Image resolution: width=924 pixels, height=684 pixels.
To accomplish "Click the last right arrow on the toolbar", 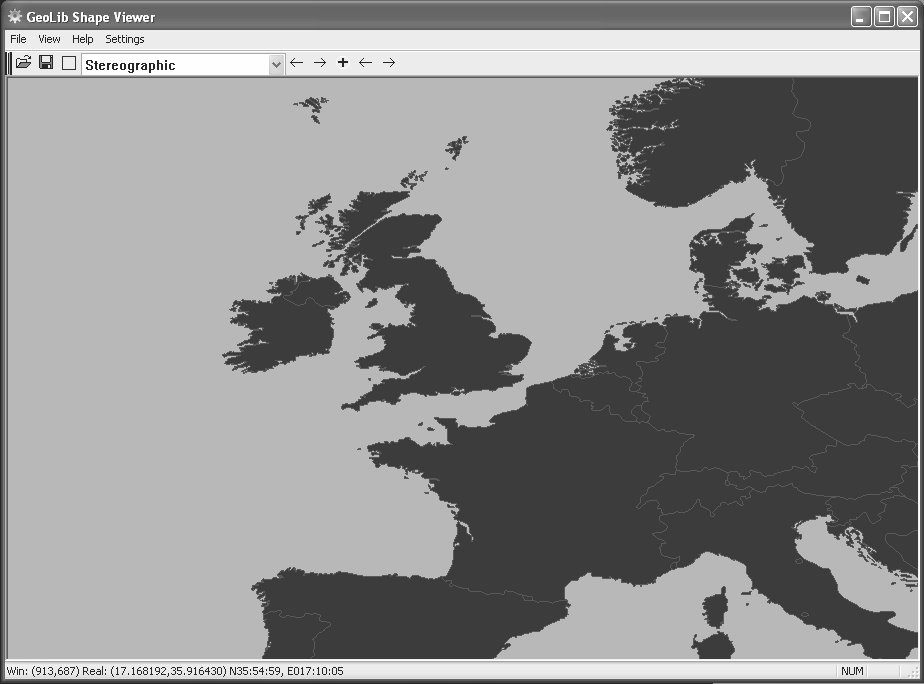I will click(x=389, y=62).
